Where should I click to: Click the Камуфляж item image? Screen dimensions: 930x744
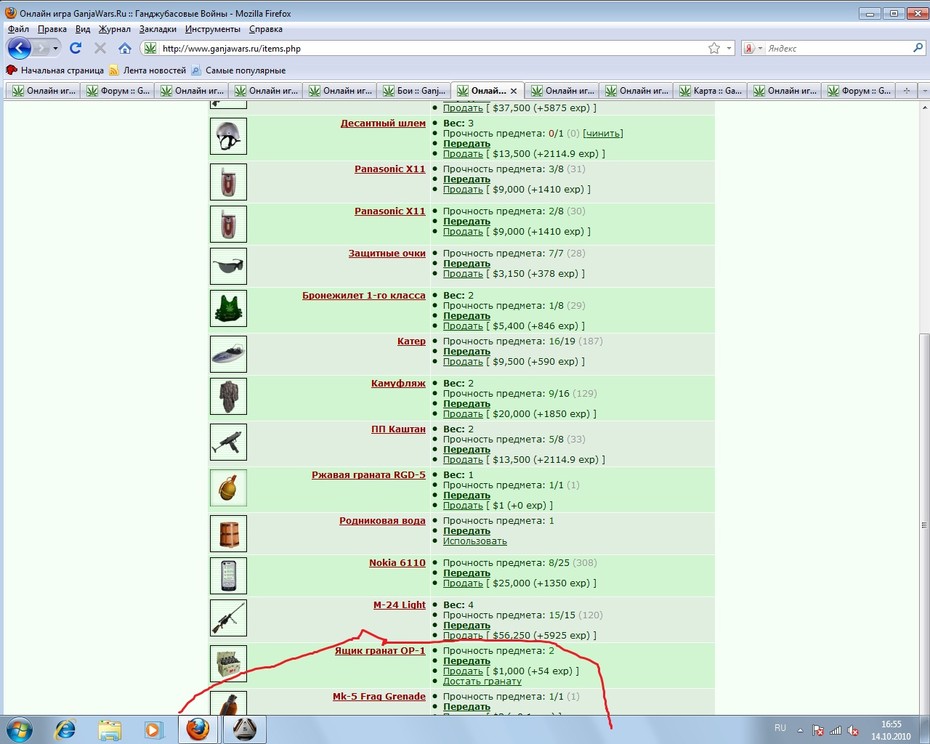[228, 396]
